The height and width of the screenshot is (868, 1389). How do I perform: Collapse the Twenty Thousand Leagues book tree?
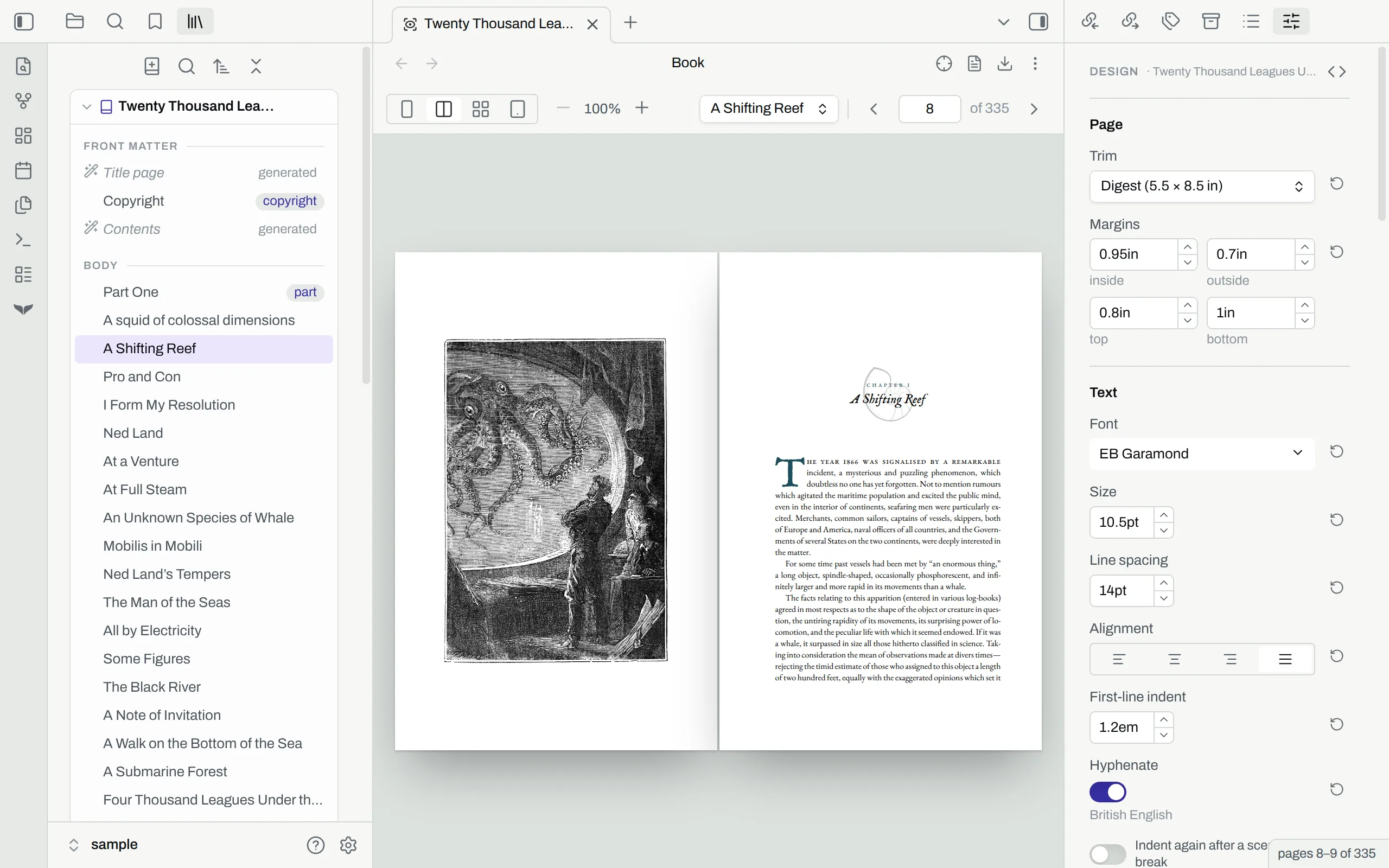[87, 107]
